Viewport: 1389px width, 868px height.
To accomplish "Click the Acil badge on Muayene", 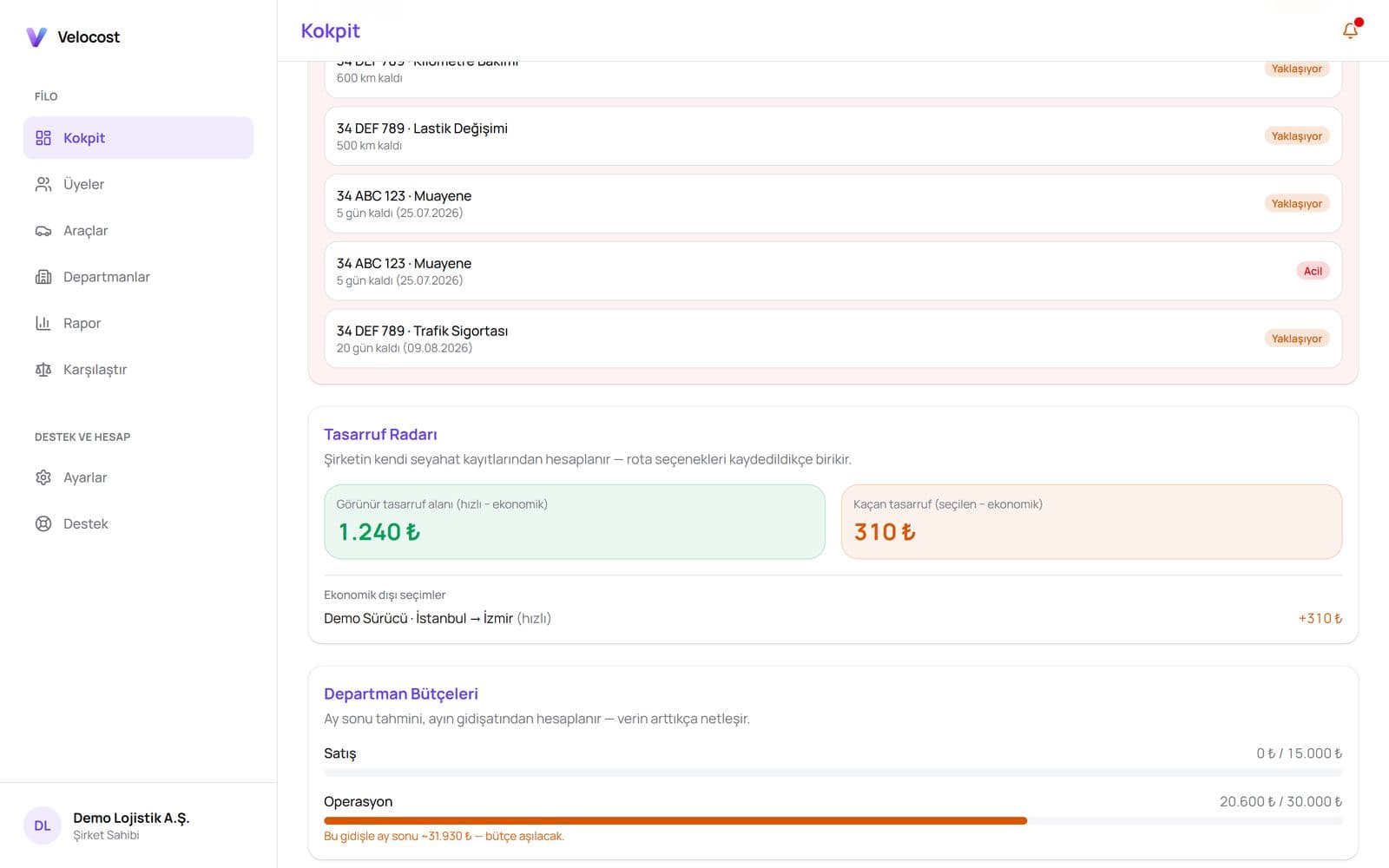I will [1313, 271].
